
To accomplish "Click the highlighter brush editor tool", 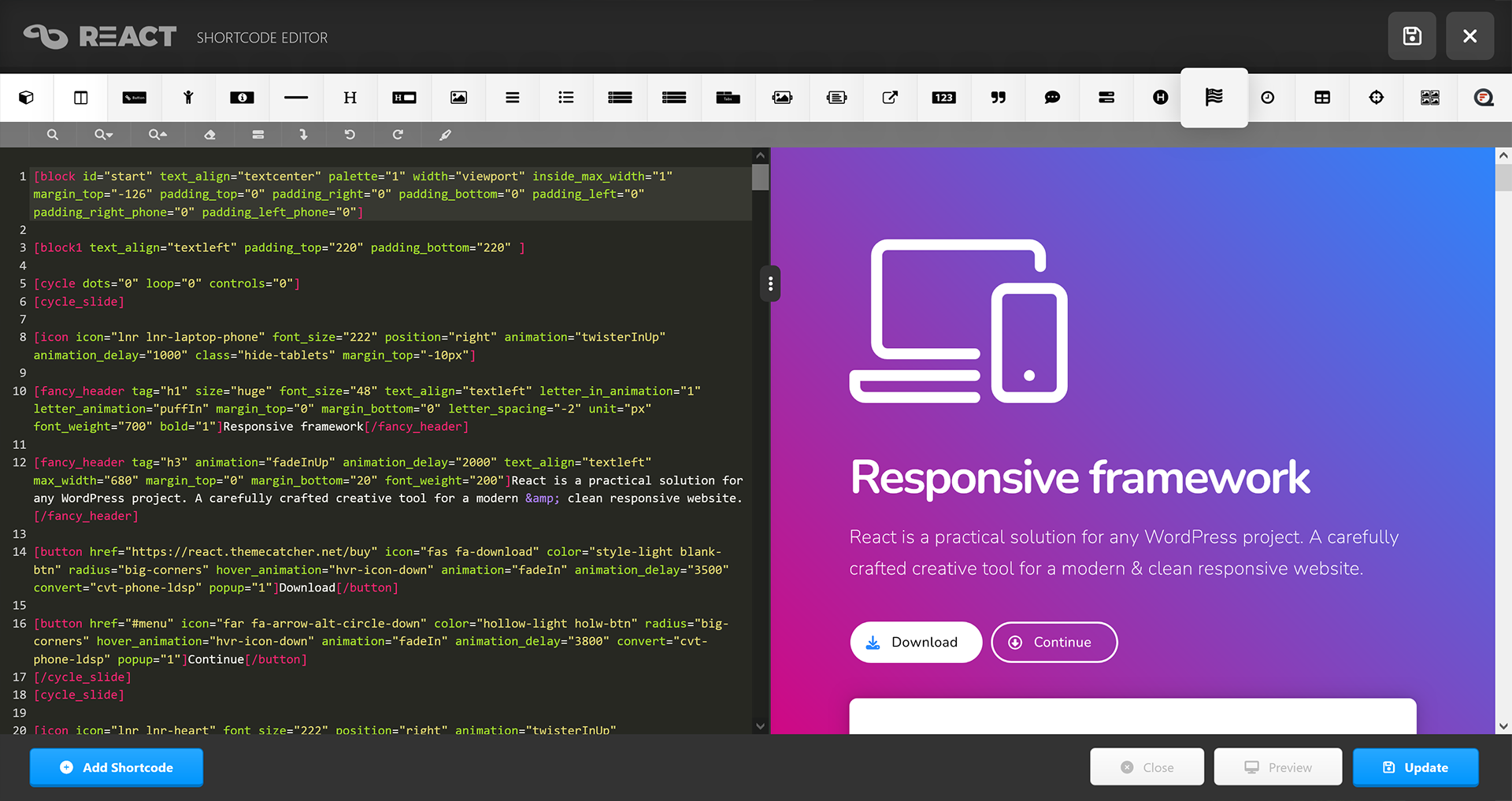I will point(446,135).
